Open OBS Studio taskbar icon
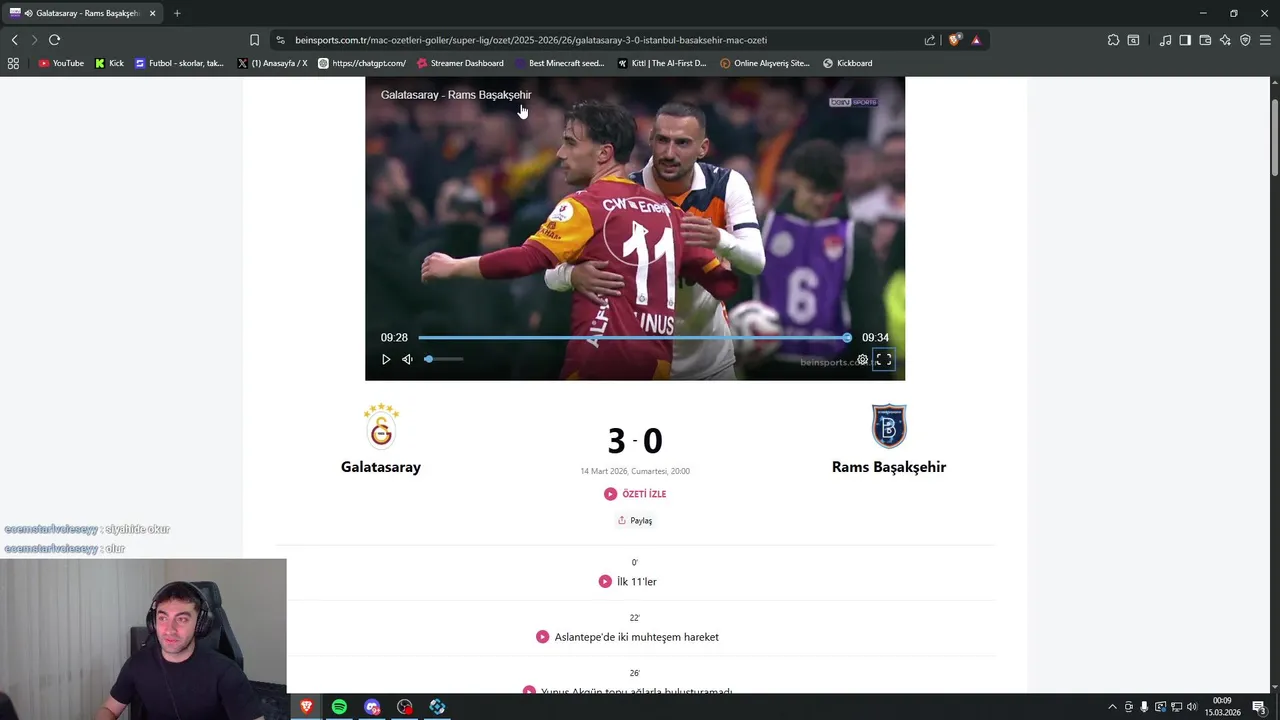 [404, 706]
